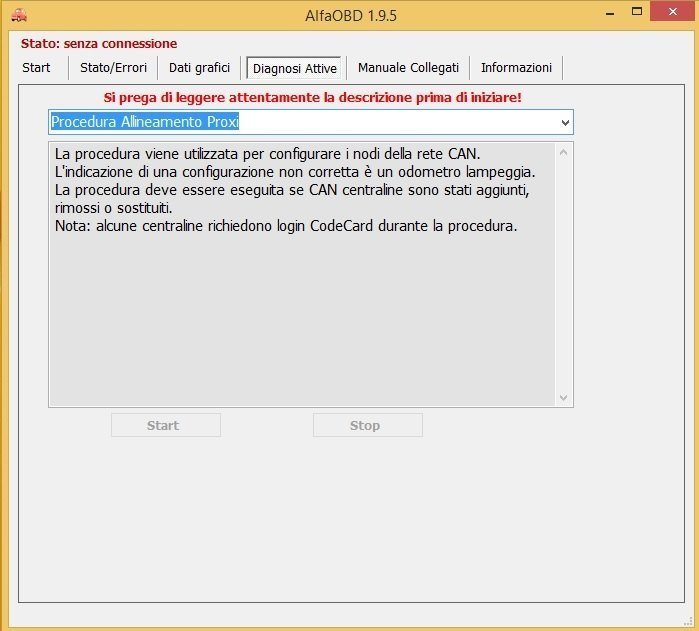The width and height of the screenshot is (699, 631).
Task: Switch to the Informazioni tab
Action: point(516,68)
